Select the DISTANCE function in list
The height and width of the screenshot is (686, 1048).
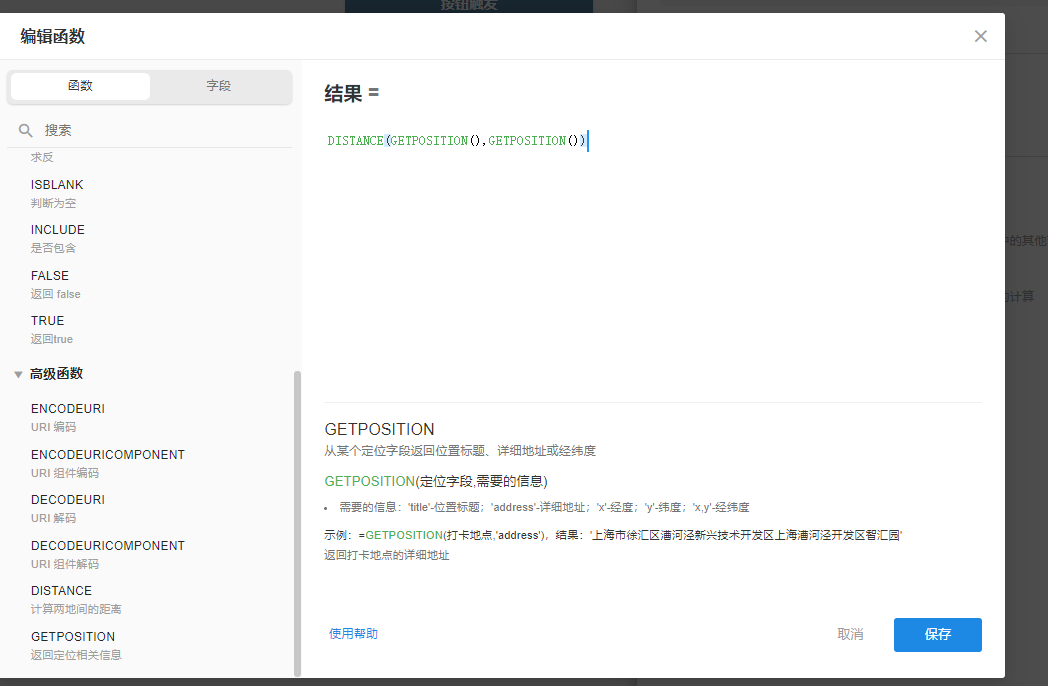[61, 591]
